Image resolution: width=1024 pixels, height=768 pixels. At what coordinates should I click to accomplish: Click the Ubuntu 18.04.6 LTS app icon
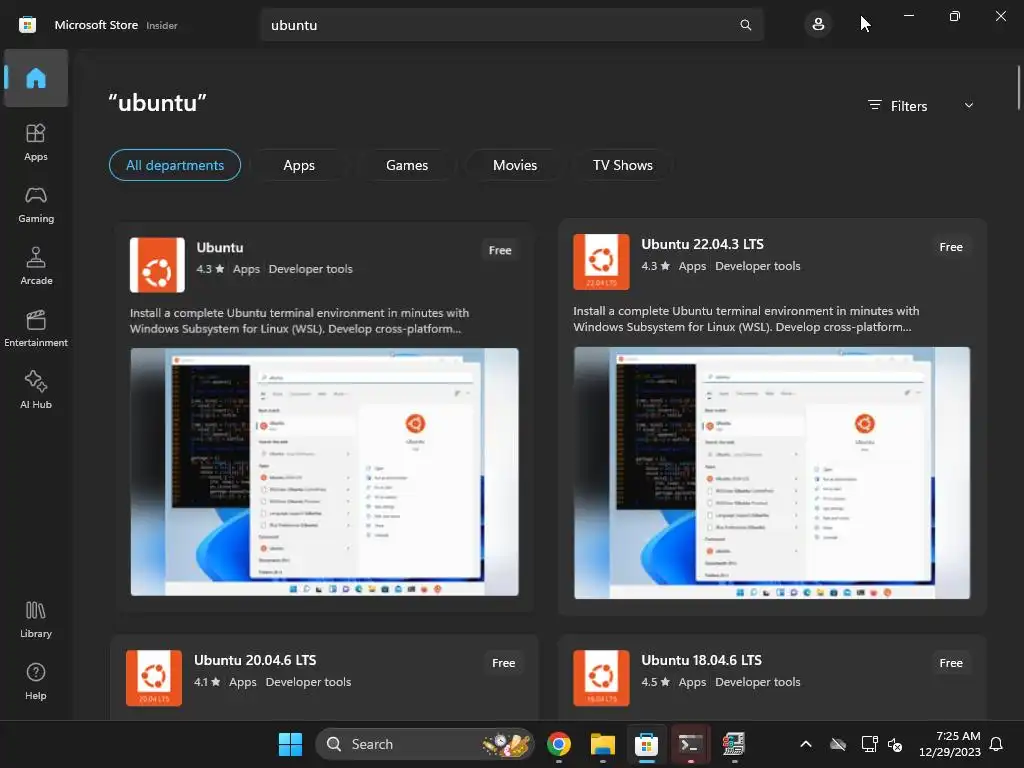click(x=601, y=677)
